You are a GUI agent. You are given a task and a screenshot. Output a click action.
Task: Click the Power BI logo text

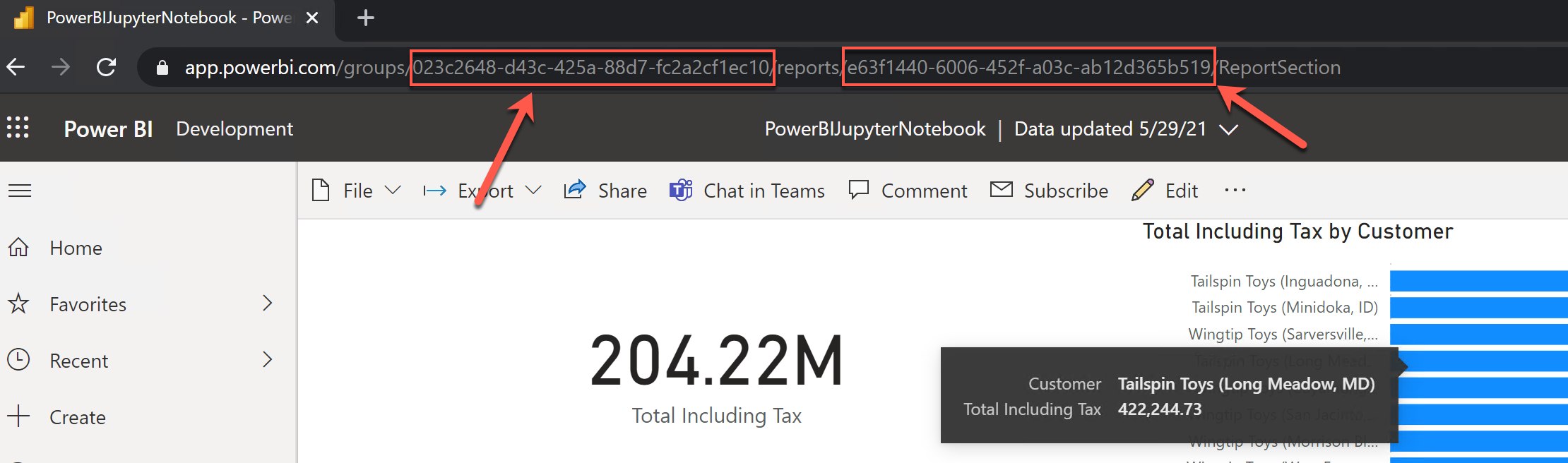(108, 128)
